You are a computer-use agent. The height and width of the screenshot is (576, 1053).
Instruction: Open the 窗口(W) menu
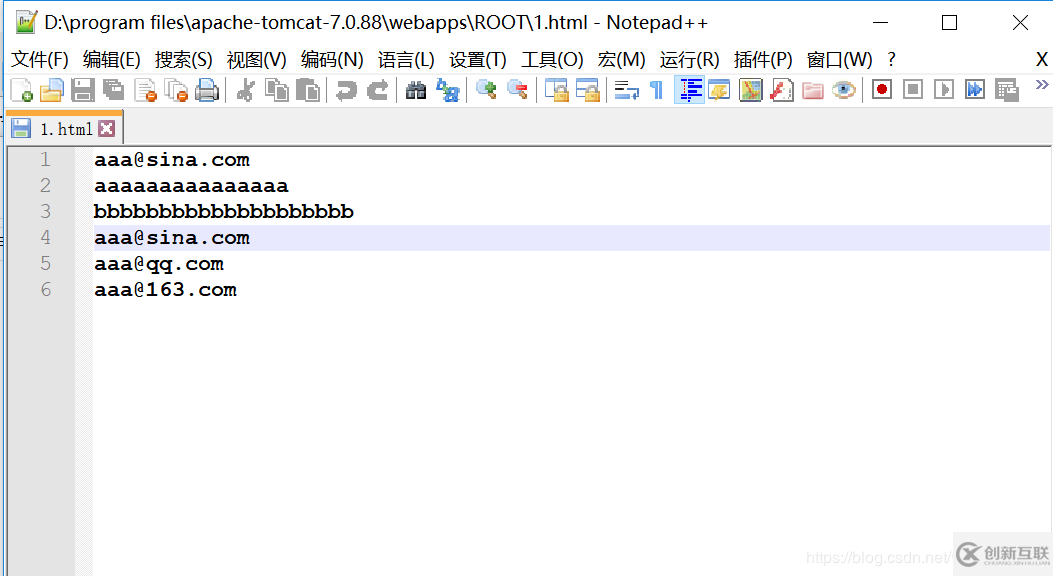839,60
